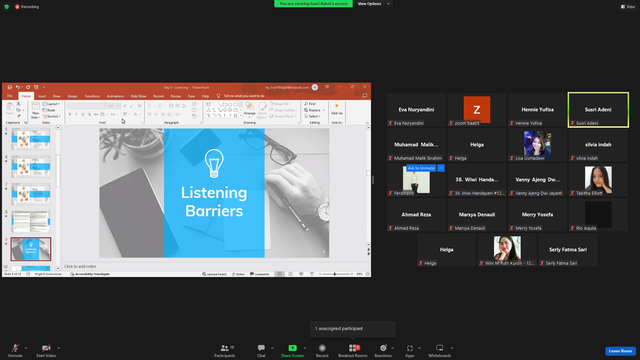Click the PowerPoint Save icon
The height and width of the screenshot is (360, 640).
pyautogui.click(x=10, y=87)
